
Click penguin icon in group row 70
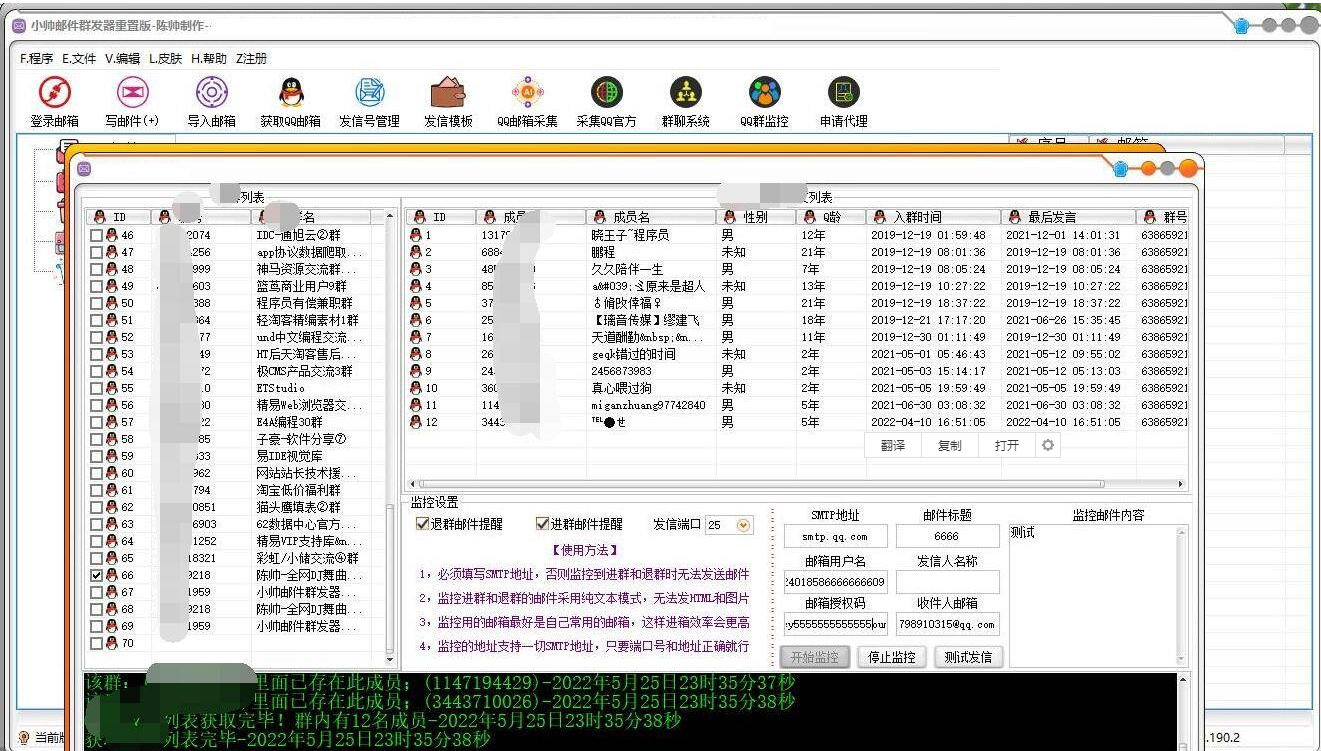pos(111,643)
